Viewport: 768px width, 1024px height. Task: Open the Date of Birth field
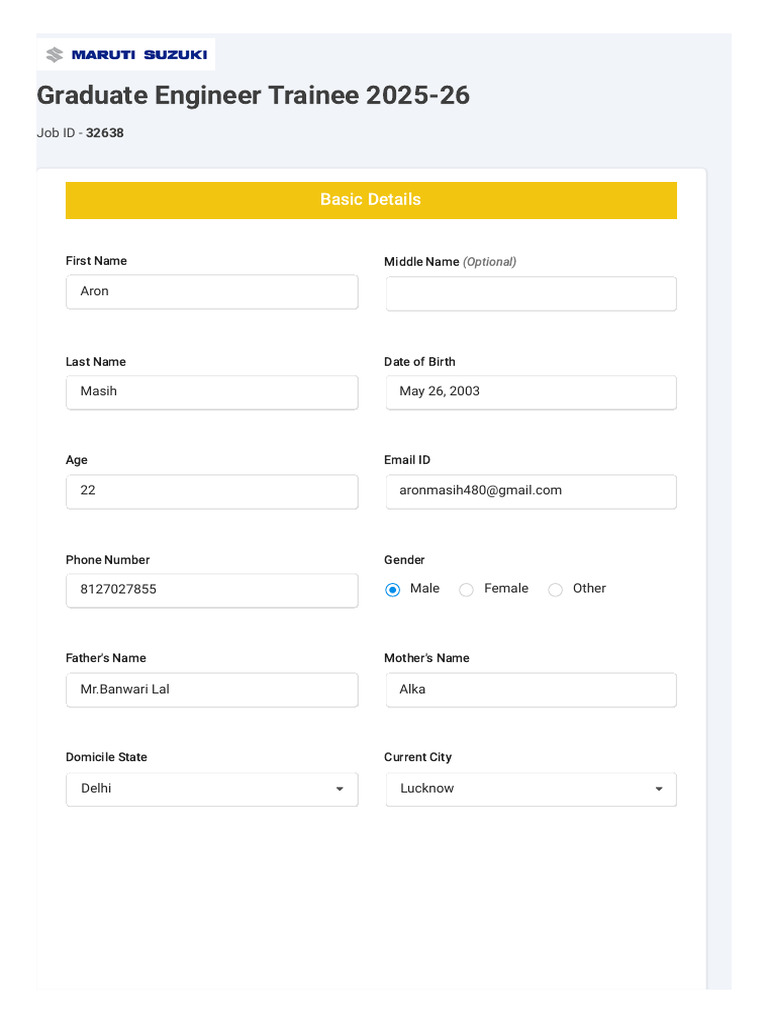point(531,392)
